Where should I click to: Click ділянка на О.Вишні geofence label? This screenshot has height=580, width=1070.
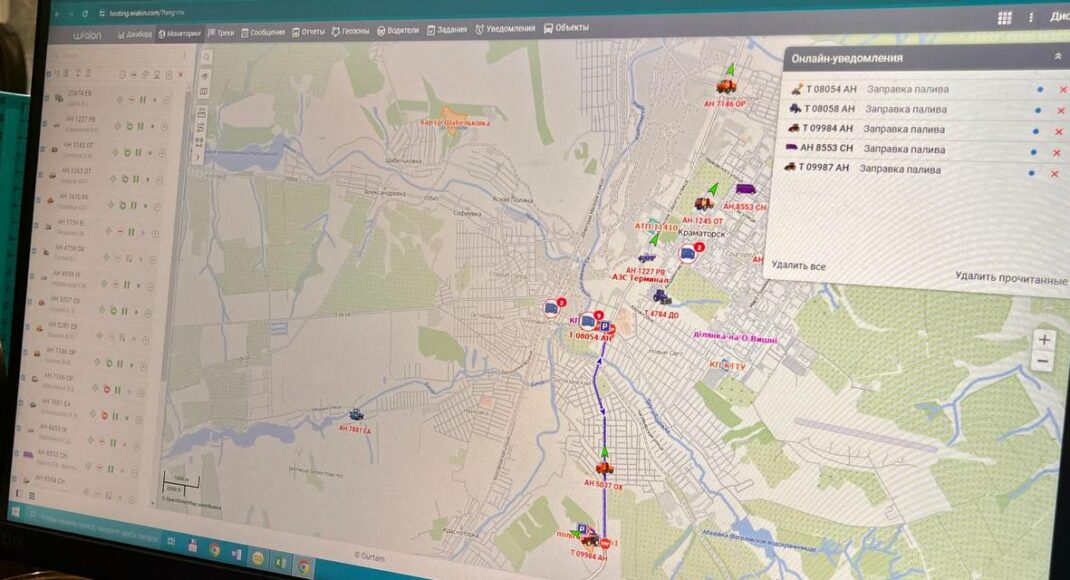(x=734, y=337)
